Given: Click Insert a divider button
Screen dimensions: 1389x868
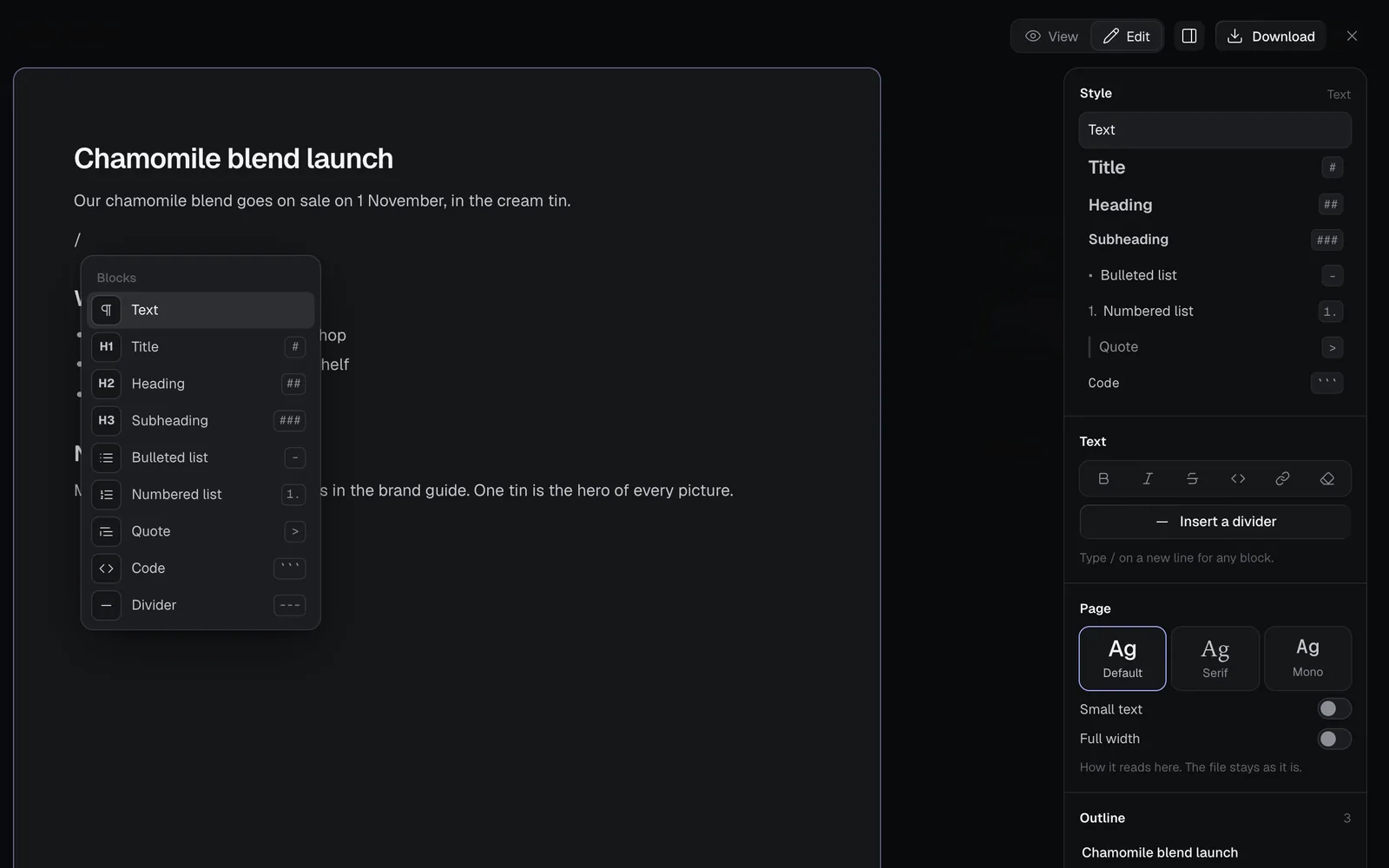Looking at the screenshot, I should point(1215,522).
